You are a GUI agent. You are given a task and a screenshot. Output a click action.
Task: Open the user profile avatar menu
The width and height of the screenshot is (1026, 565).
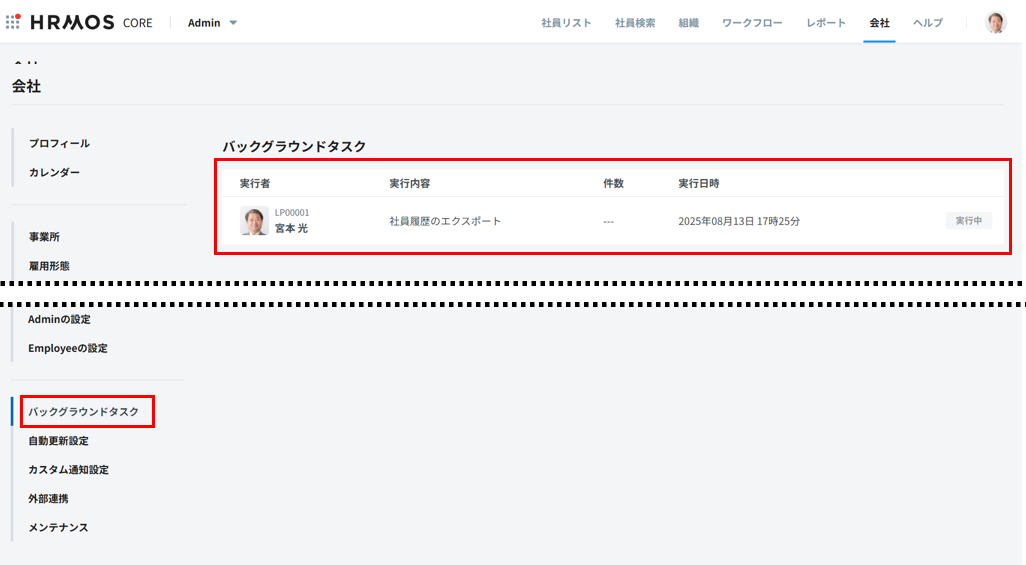tap(995, 22)
